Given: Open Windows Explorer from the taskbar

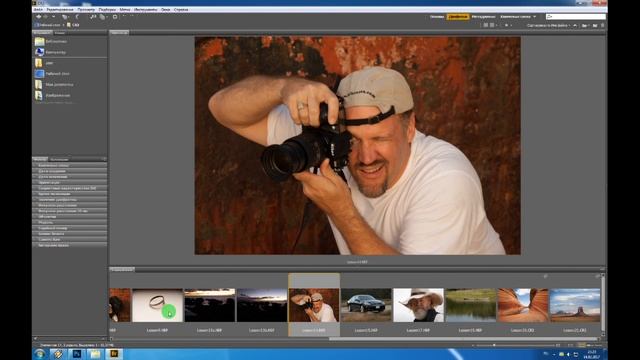Looking at the screenshot, I should click(x=95, y=354).
